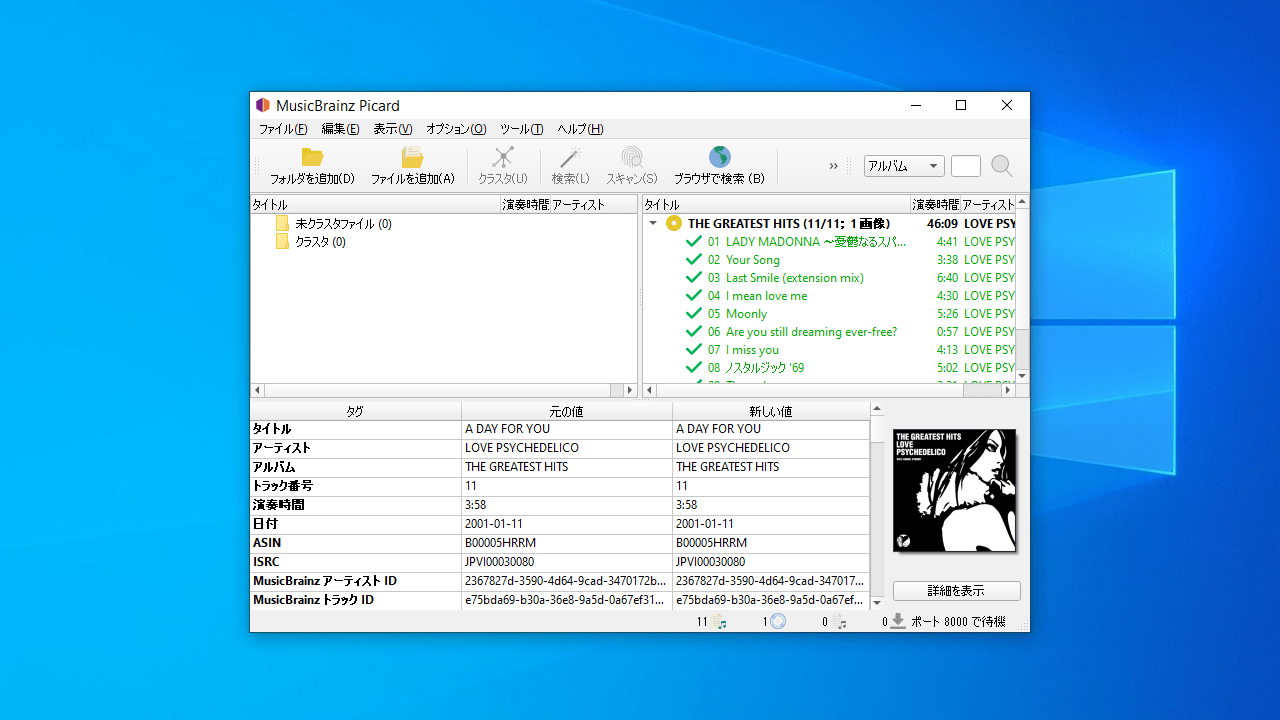Click the MusicBrainz トラック ID tag label
1280x720 pixels.
(314, 600)
